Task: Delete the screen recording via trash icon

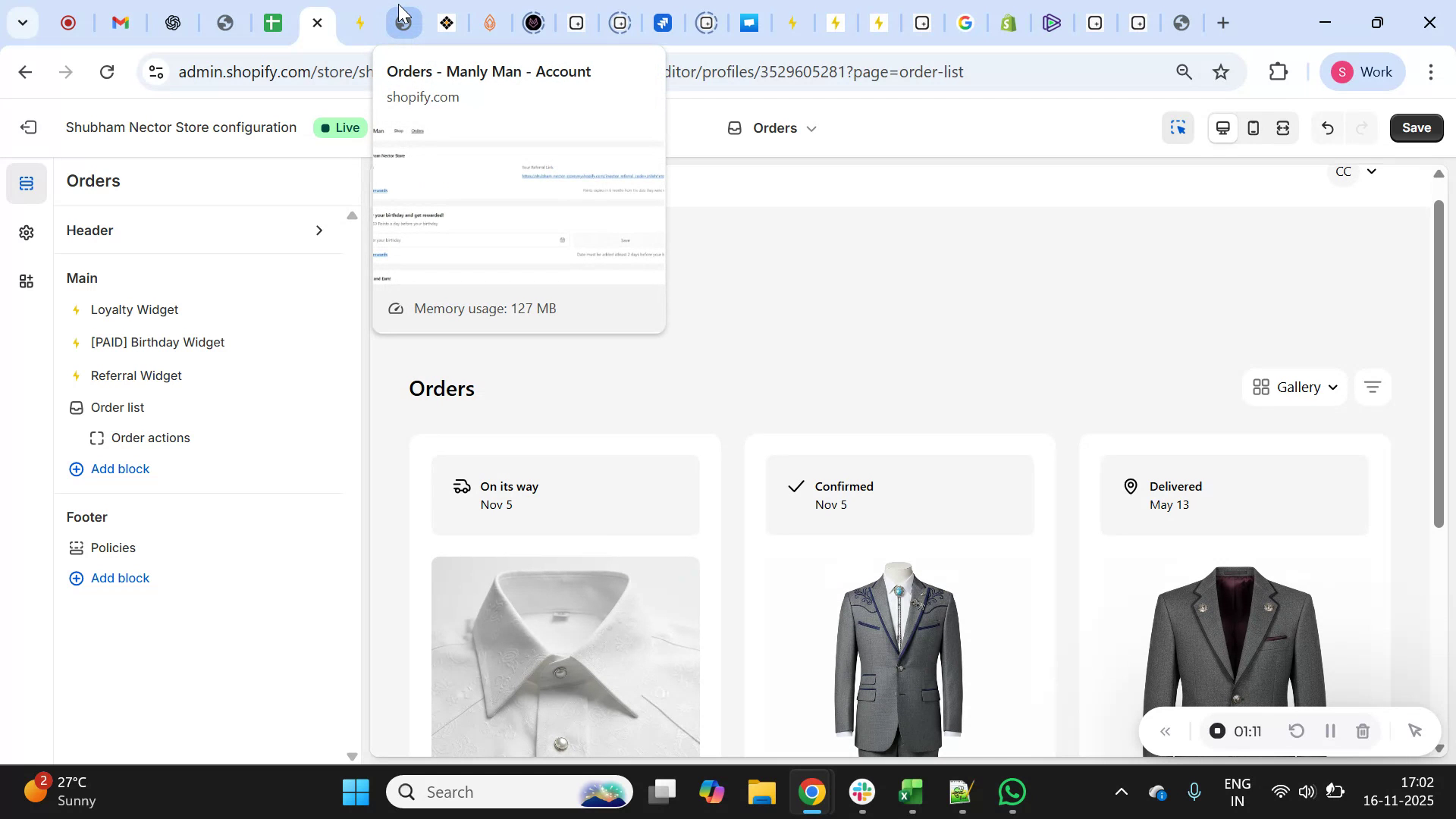Action: coord(1363,730)
